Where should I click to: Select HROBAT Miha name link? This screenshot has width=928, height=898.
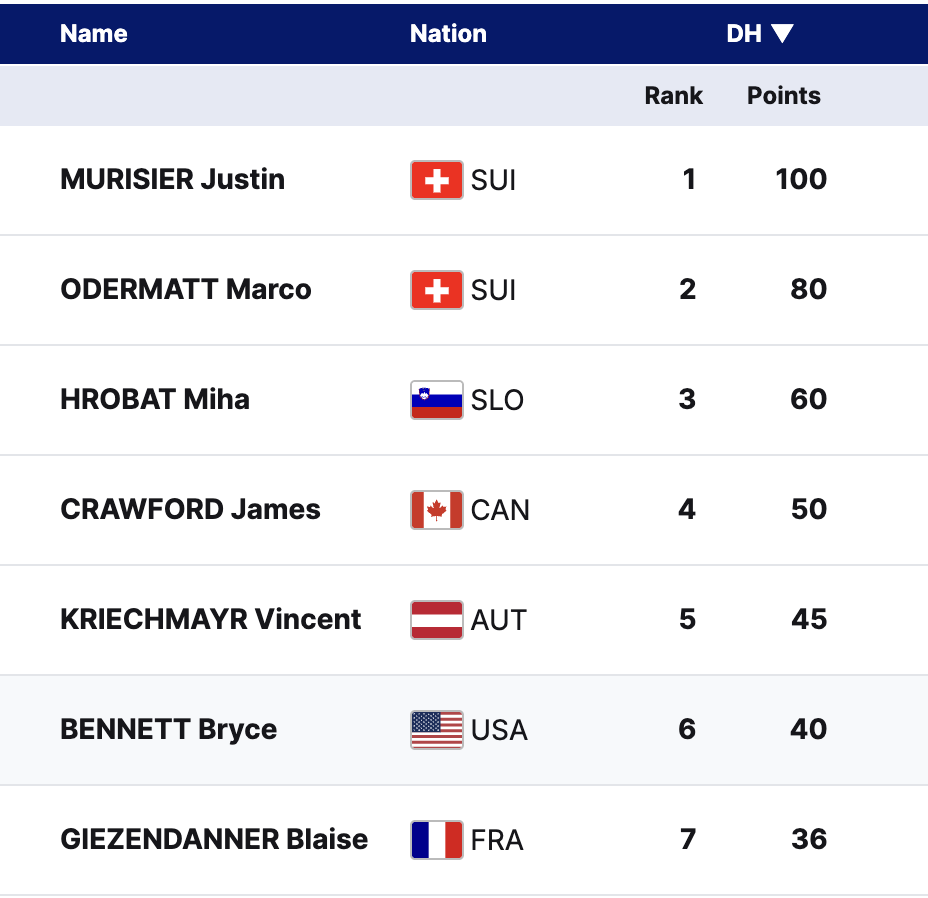coord(155,400)
